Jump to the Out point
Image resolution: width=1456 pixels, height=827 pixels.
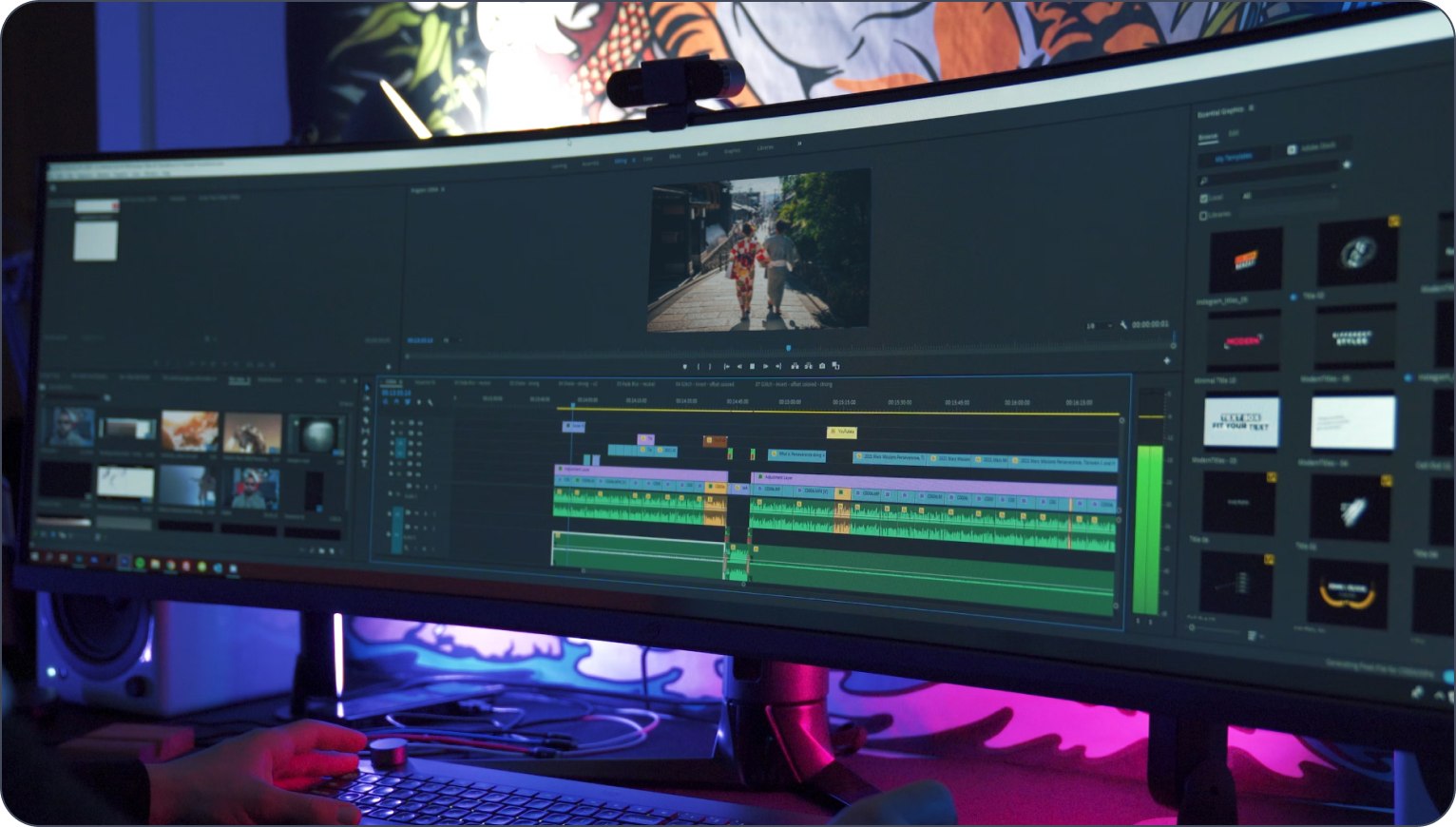[x=778, y=366]
